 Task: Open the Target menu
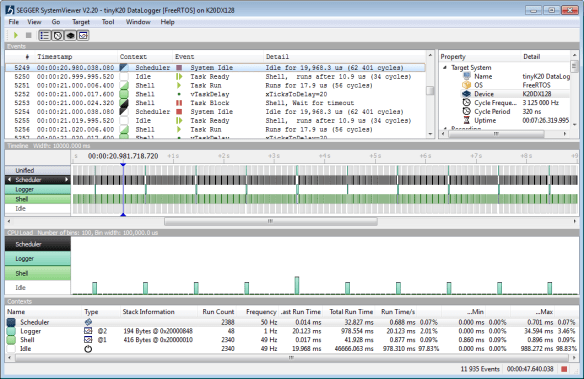[x=81, y=22]
